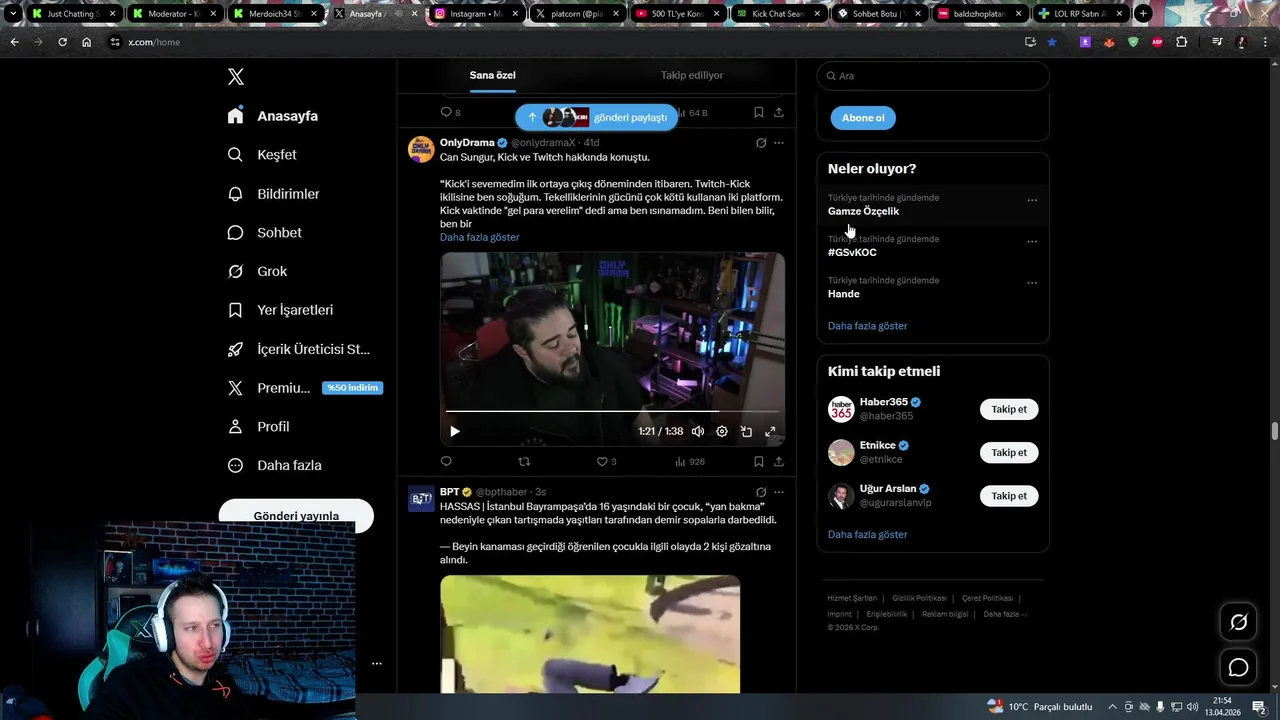
Task: Bookmark page with star icon
Action: pyautogui.click(x=1052, y=42)
